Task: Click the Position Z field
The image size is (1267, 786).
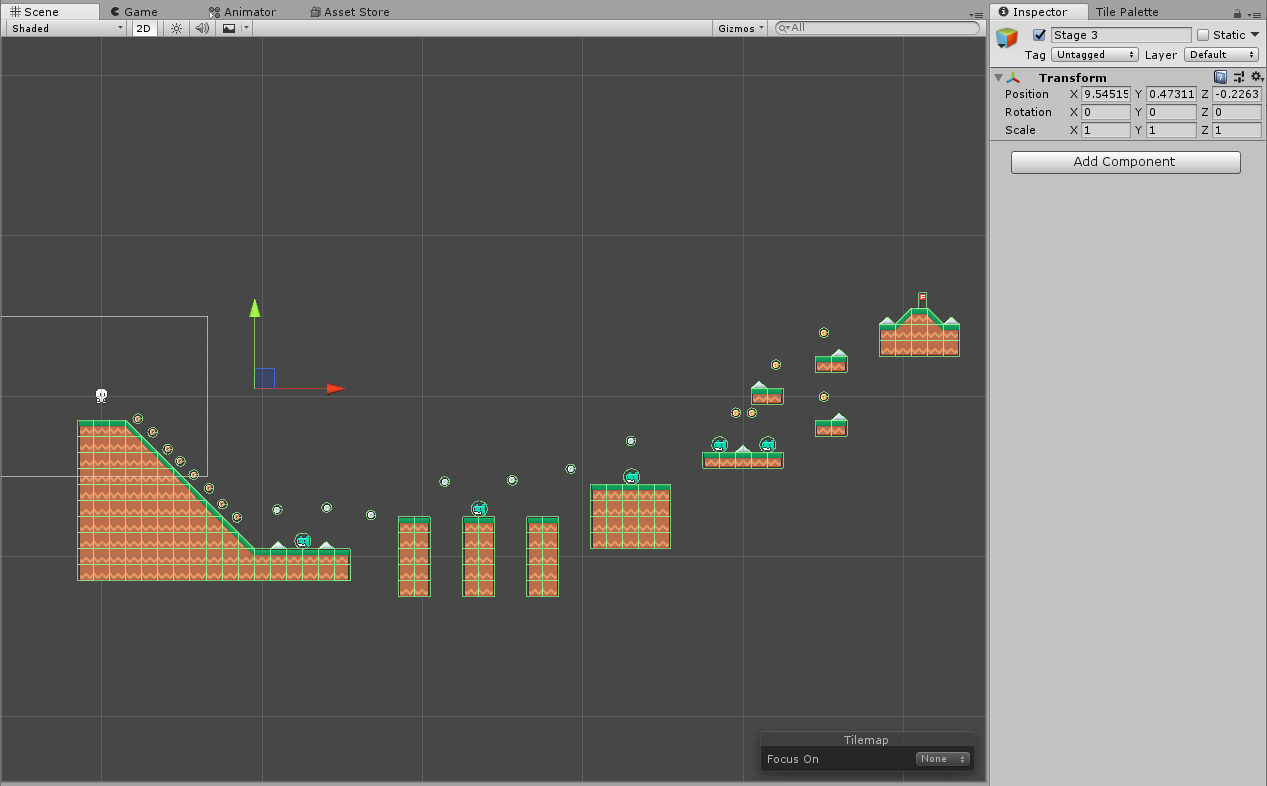Action: tap(1236, 94)
